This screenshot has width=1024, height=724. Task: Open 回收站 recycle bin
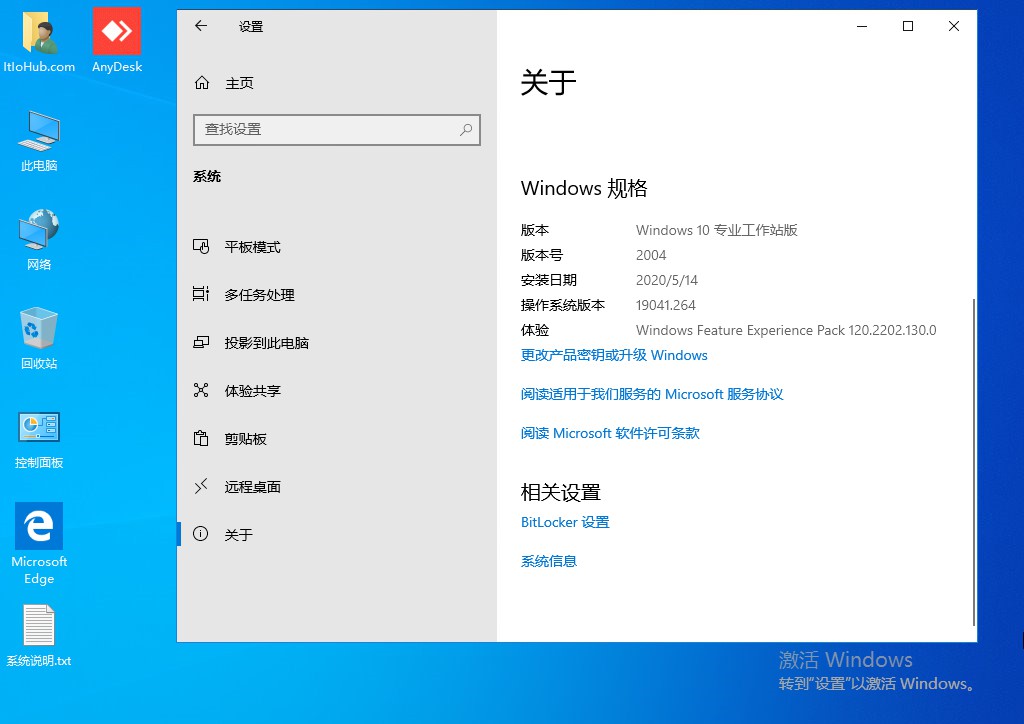coord(39,339)
